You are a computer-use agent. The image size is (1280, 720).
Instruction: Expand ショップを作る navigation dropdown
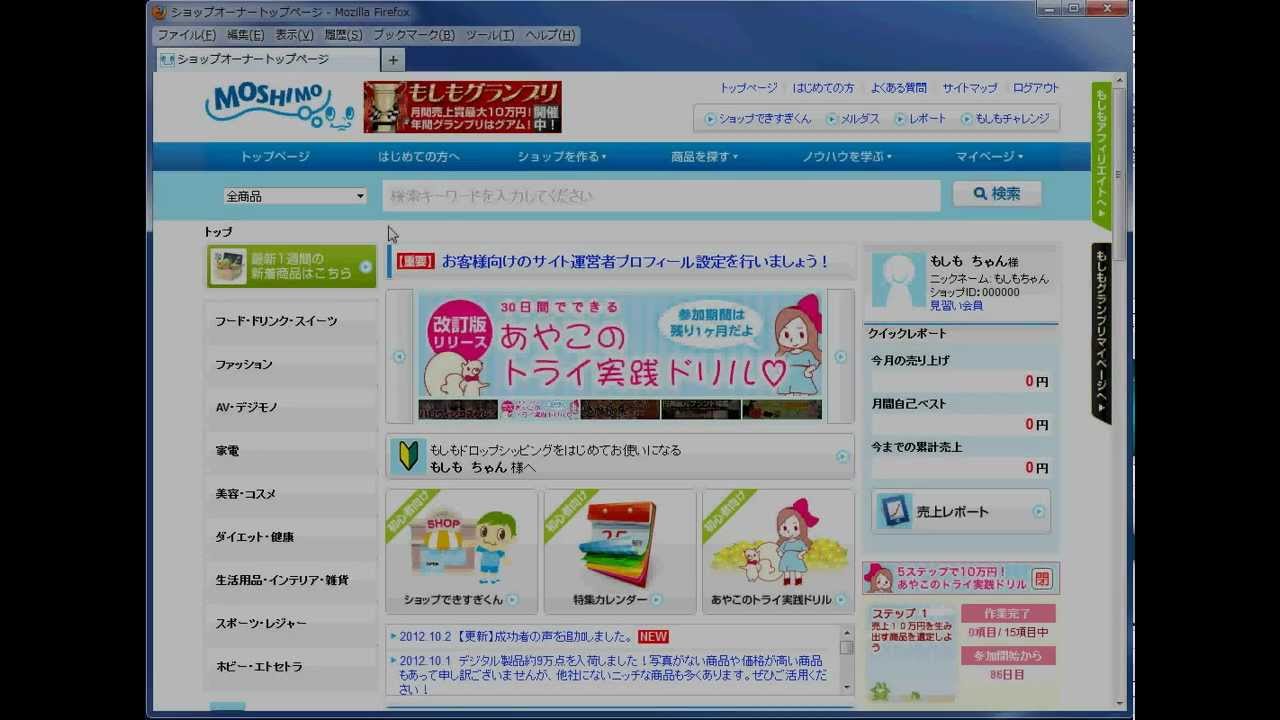tap(562, 157)
